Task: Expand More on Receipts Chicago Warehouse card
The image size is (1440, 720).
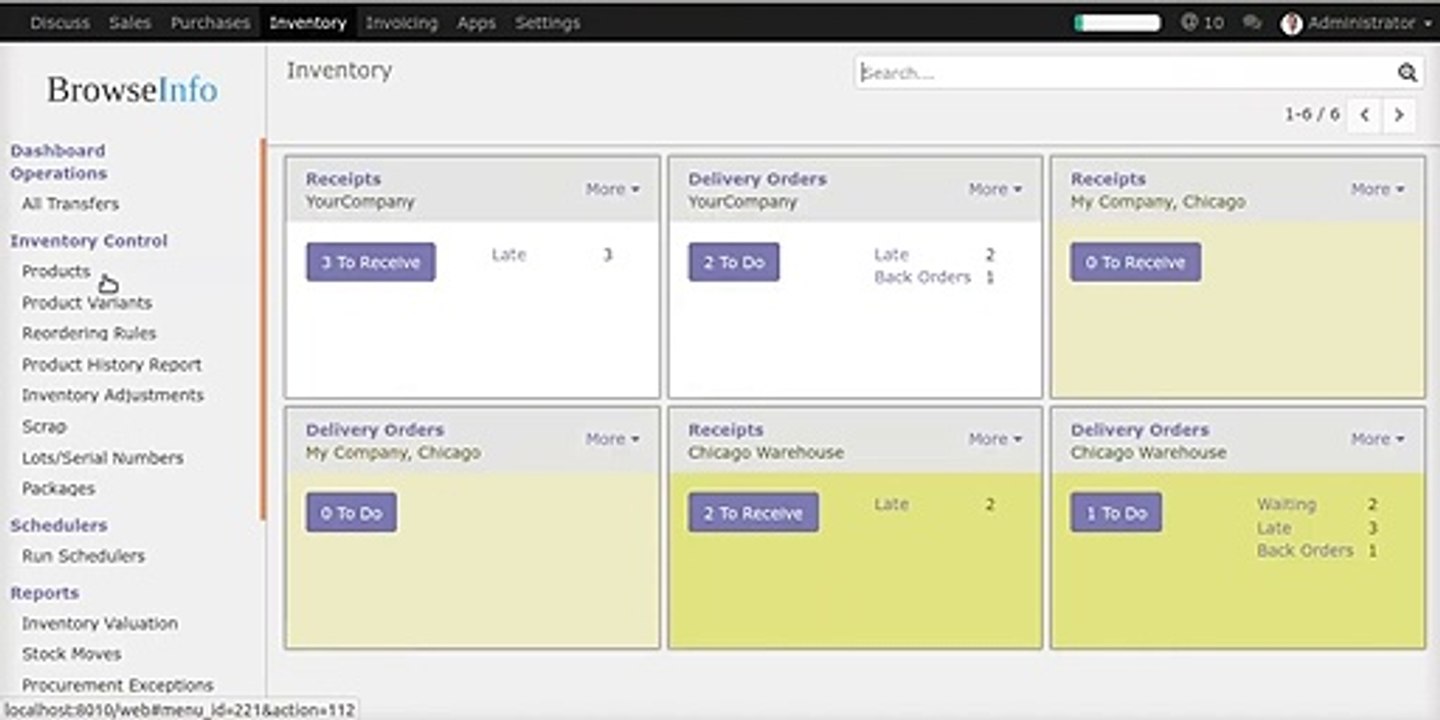Action: coord(995,439)
